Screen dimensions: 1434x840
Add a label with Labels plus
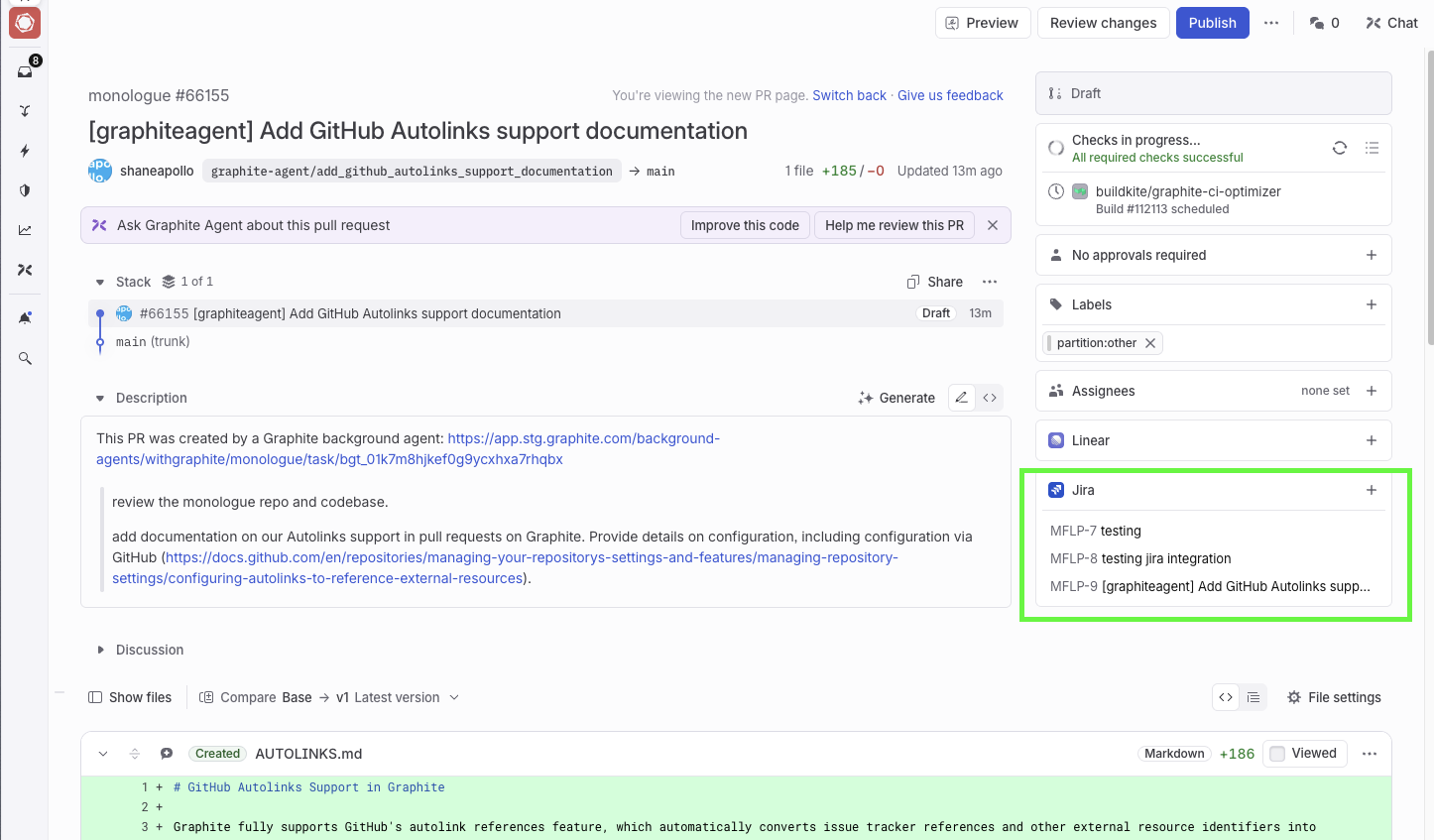click(1372, 304)
